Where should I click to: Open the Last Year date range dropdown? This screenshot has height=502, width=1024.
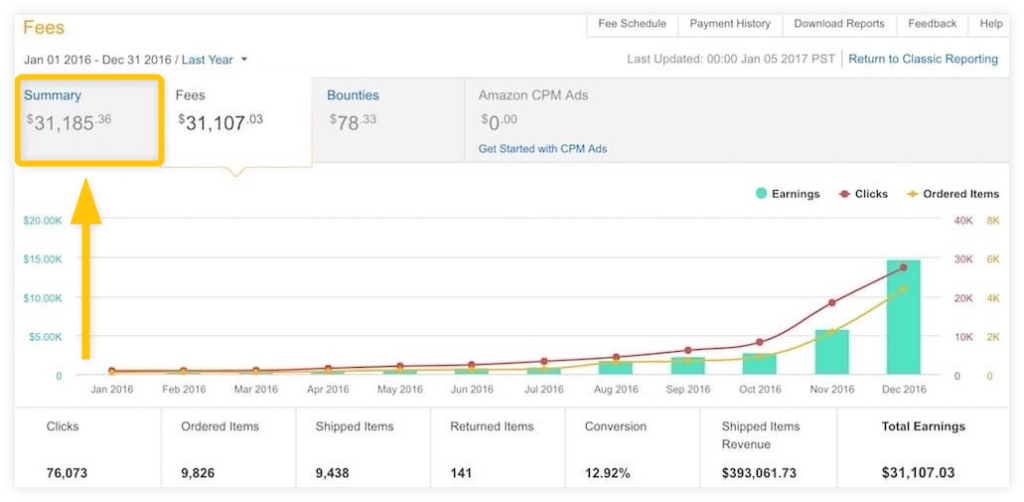pyautogui.click(x=207, y=60)
